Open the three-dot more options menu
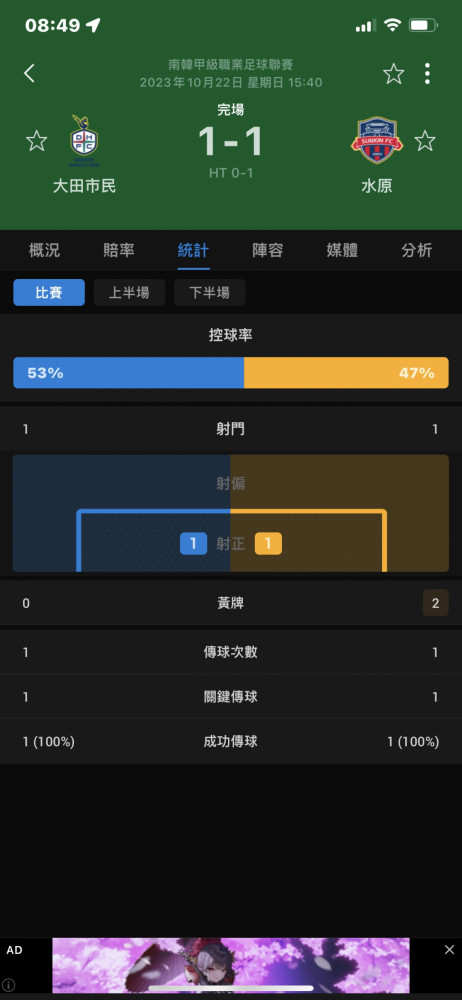Viewport: 462px width, 1000px height. pos(428,74)
